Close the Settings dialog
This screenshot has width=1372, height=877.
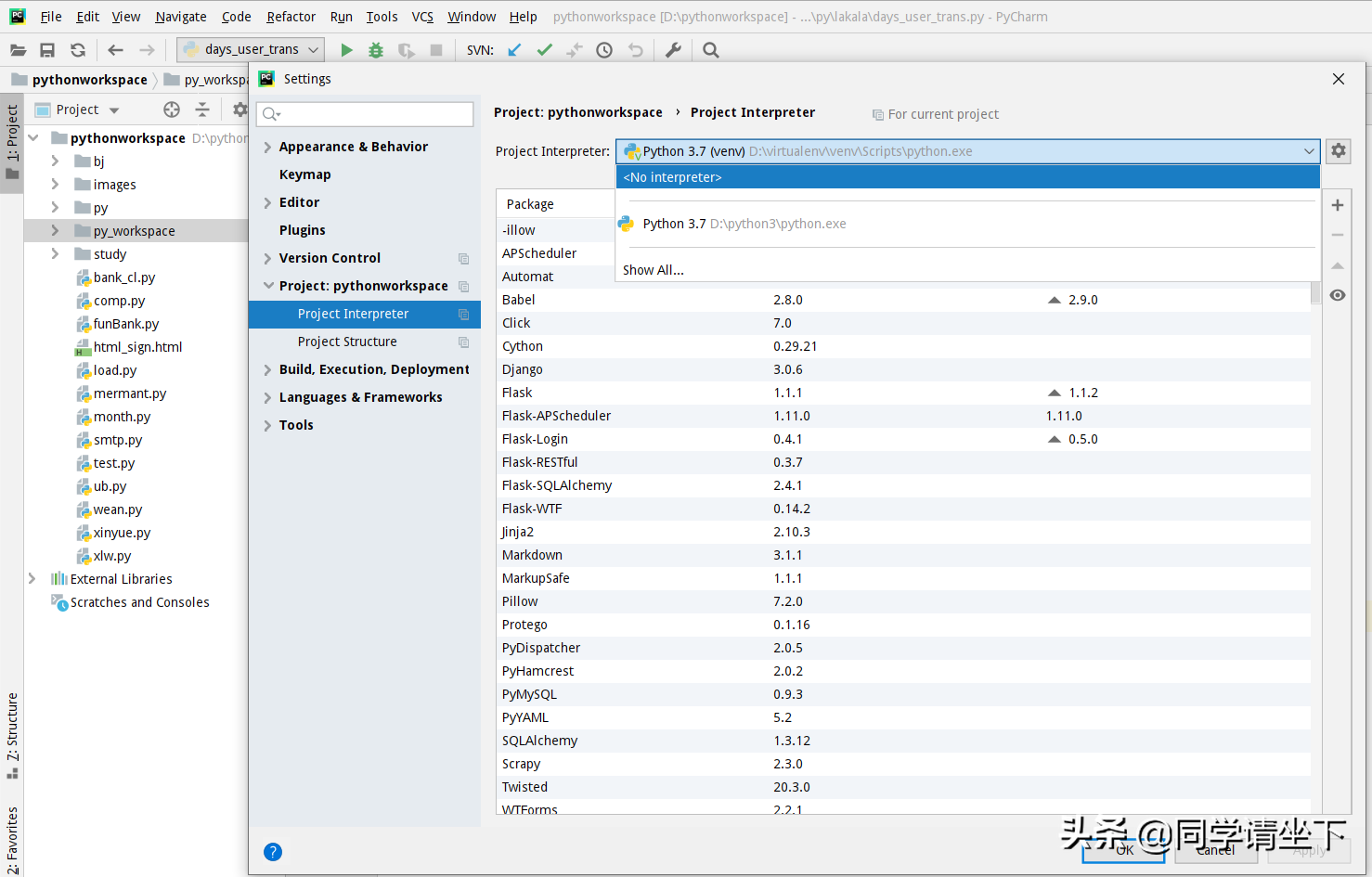pyautogui.click(x=1339, y=79)
